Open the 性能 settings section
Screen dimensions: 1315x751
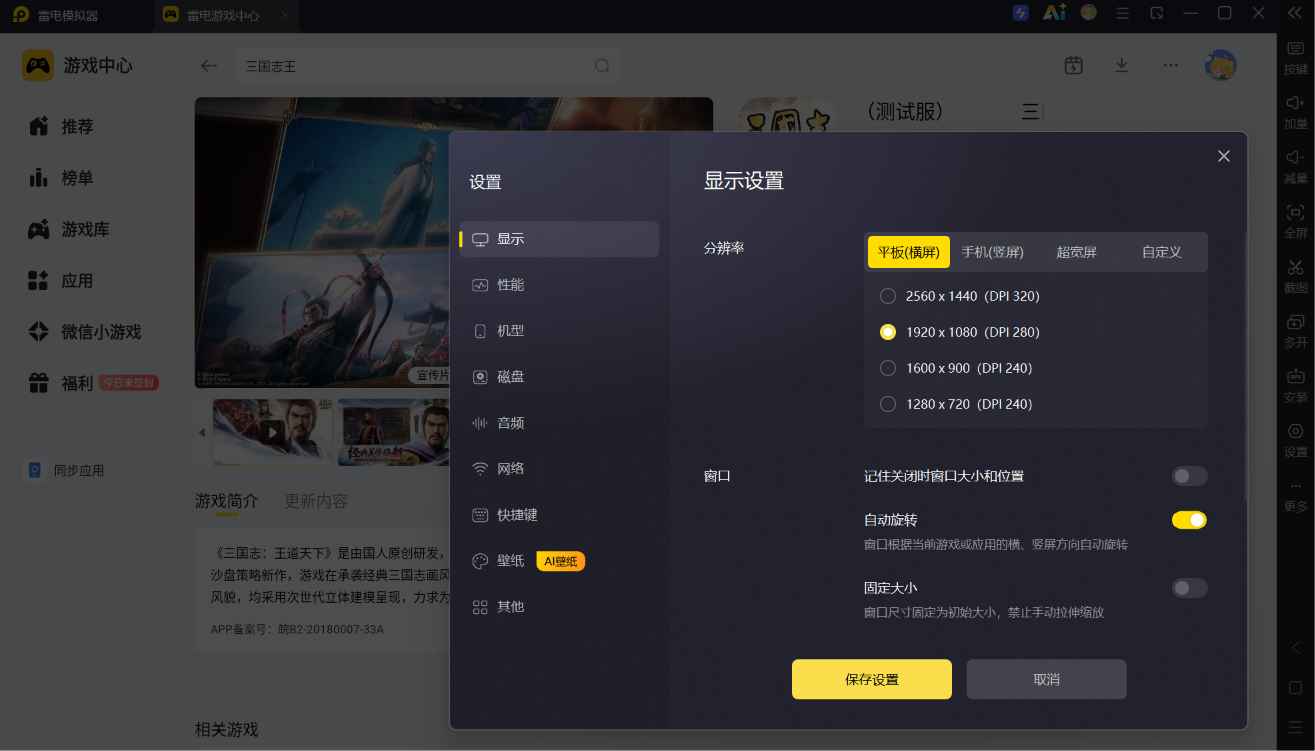pos(559,285)
